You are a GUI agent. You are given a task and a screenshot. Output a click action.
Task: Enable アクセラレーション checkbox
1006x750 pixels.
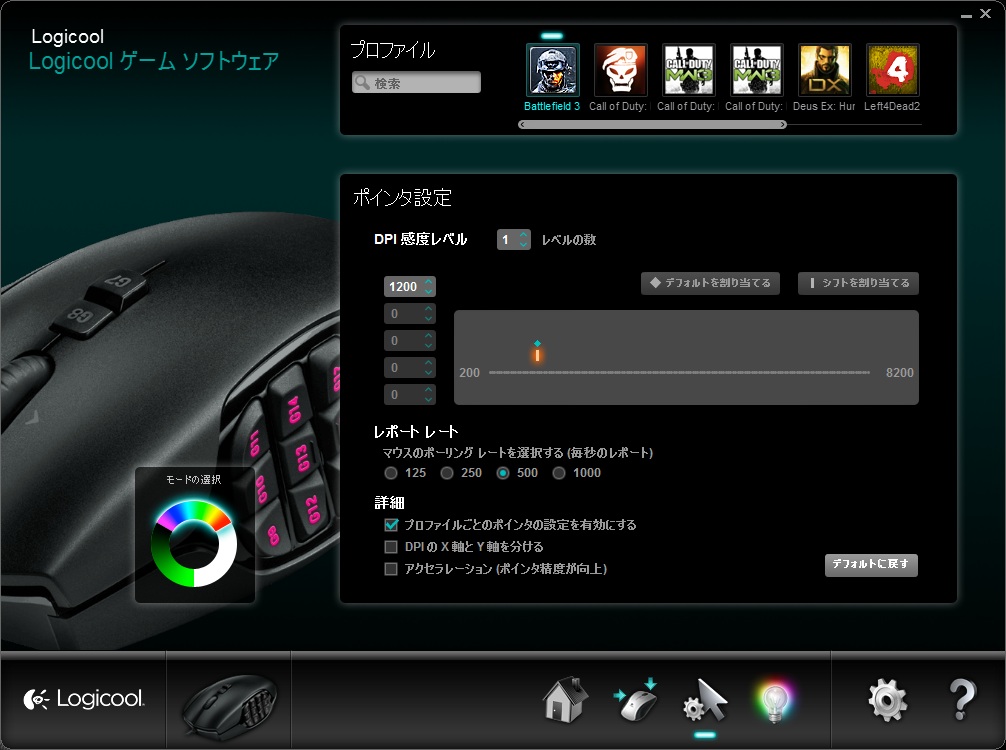pos(391,568)
